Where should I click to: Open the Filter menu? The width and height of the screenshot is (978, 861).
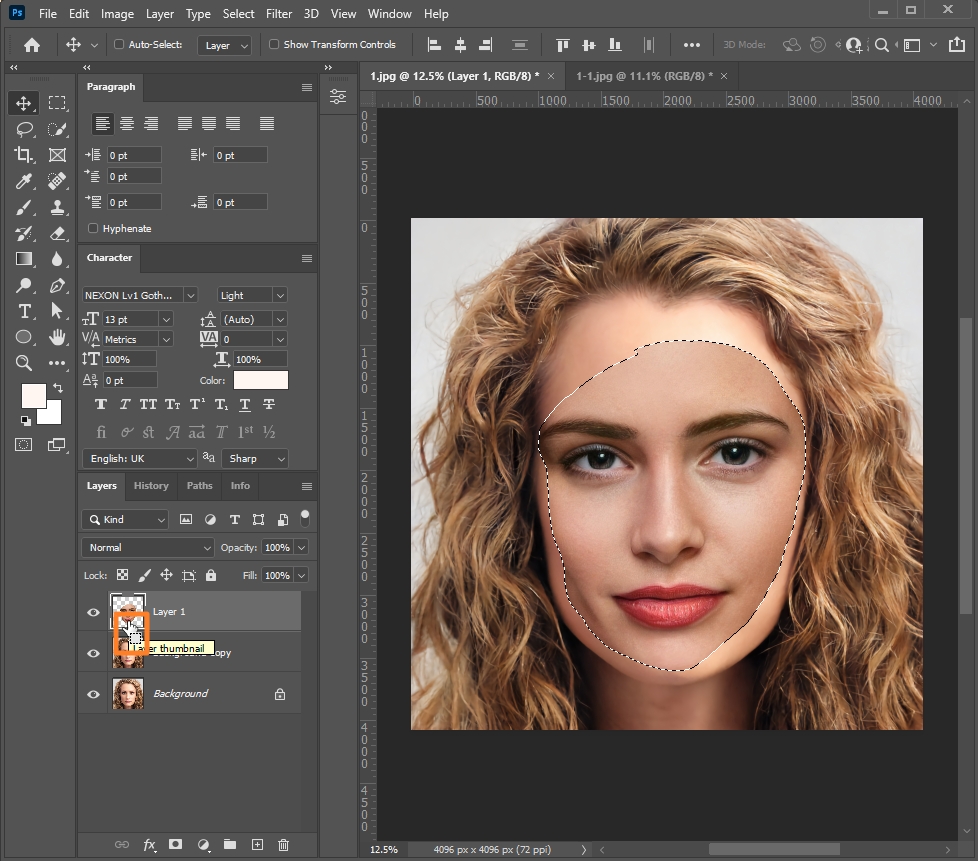coord(279,14)
